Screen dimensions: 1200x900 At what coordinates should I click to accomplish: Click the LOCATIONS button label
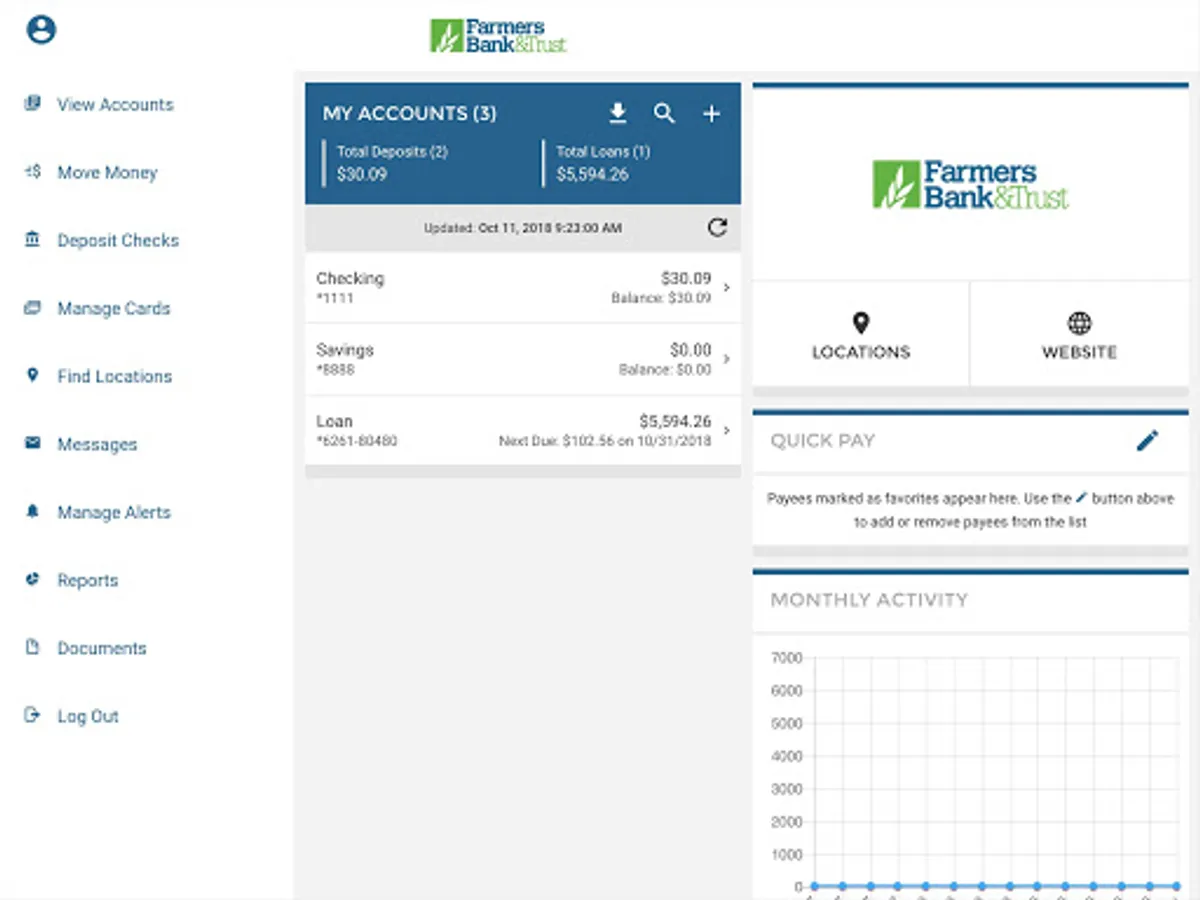[x=861, y=352]
